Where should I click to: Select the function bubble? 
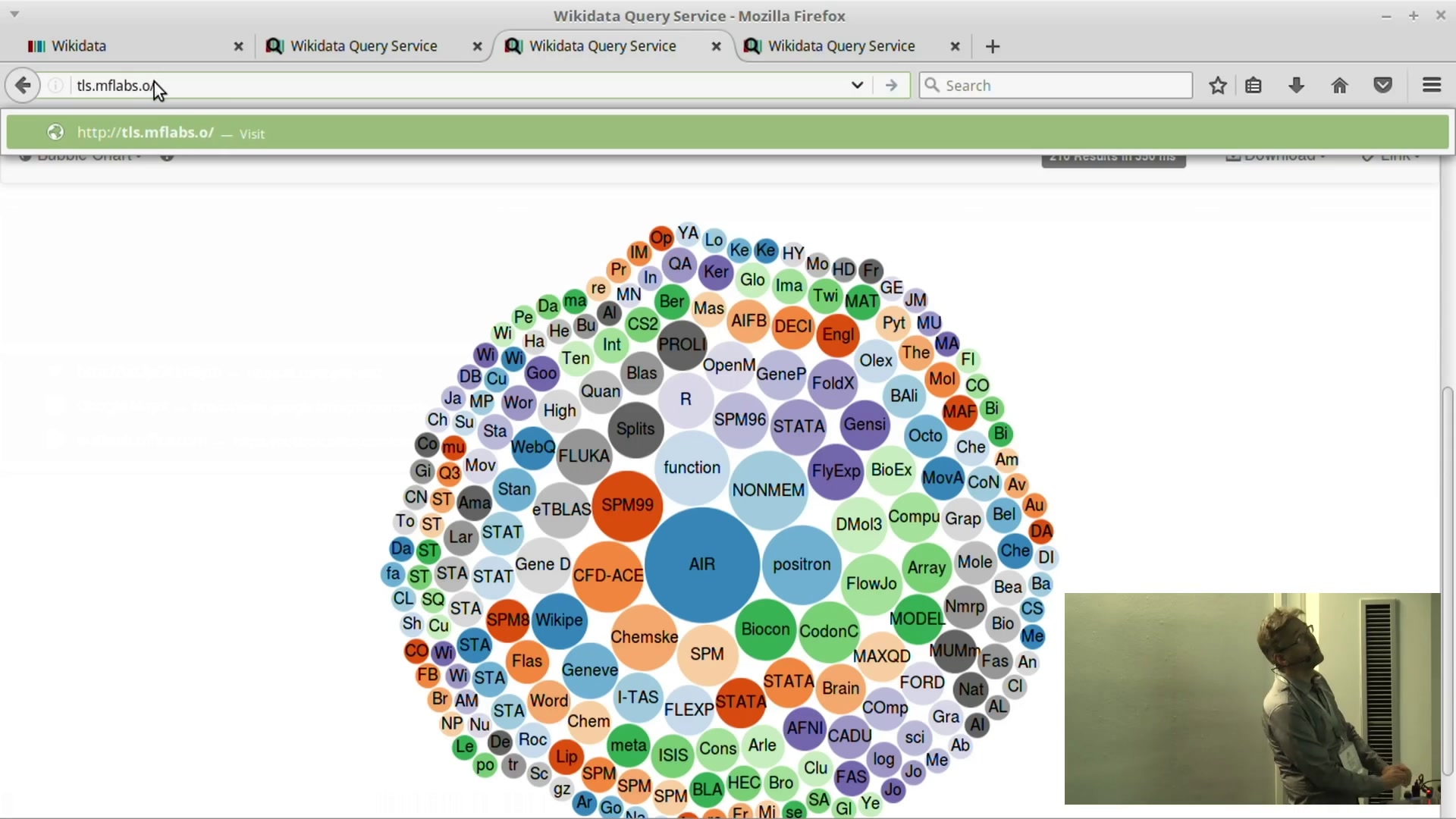coord(692,468)
